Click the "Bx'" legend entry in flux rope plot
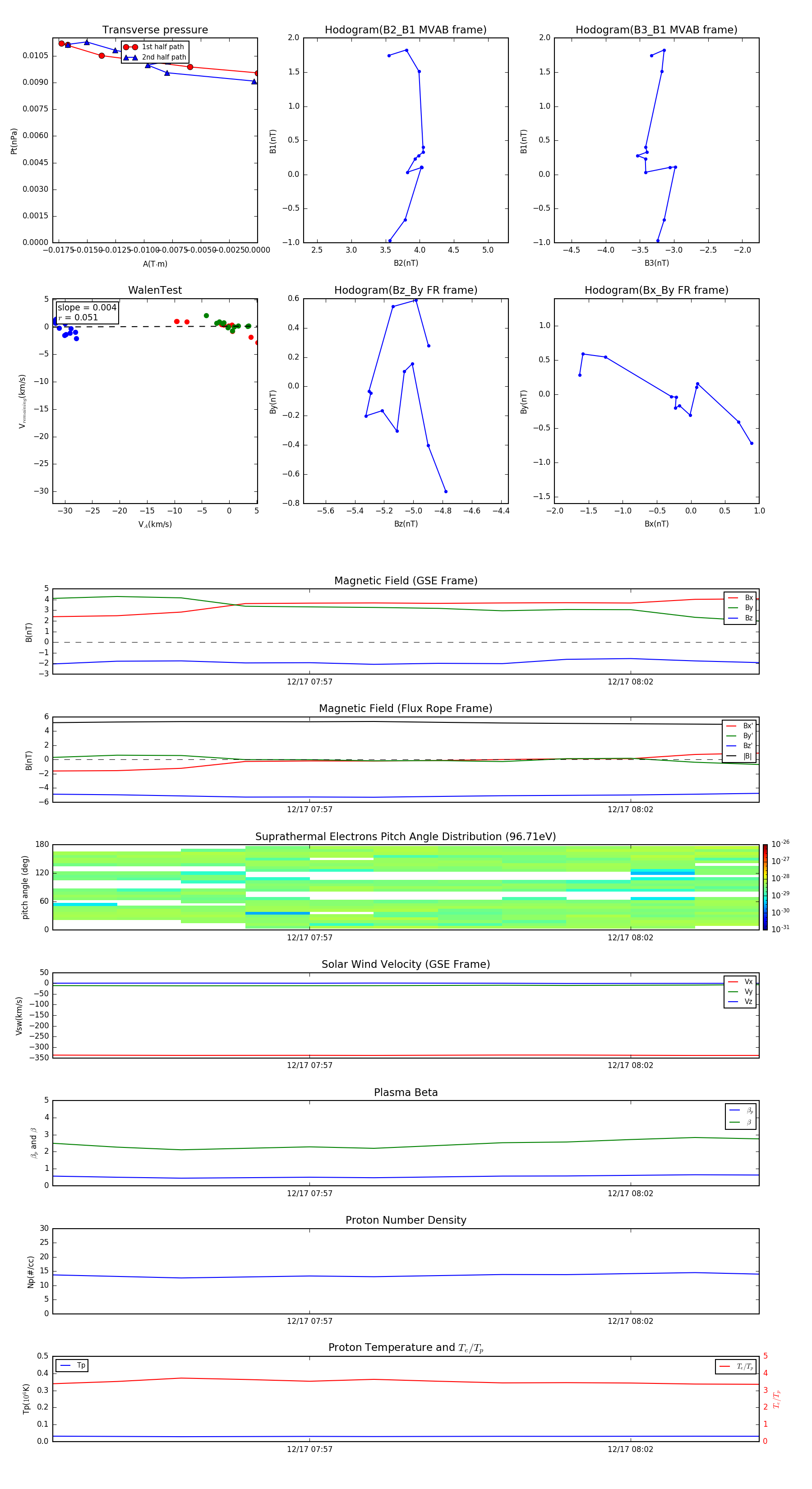The image size is (812, 1489). point(740,726)
